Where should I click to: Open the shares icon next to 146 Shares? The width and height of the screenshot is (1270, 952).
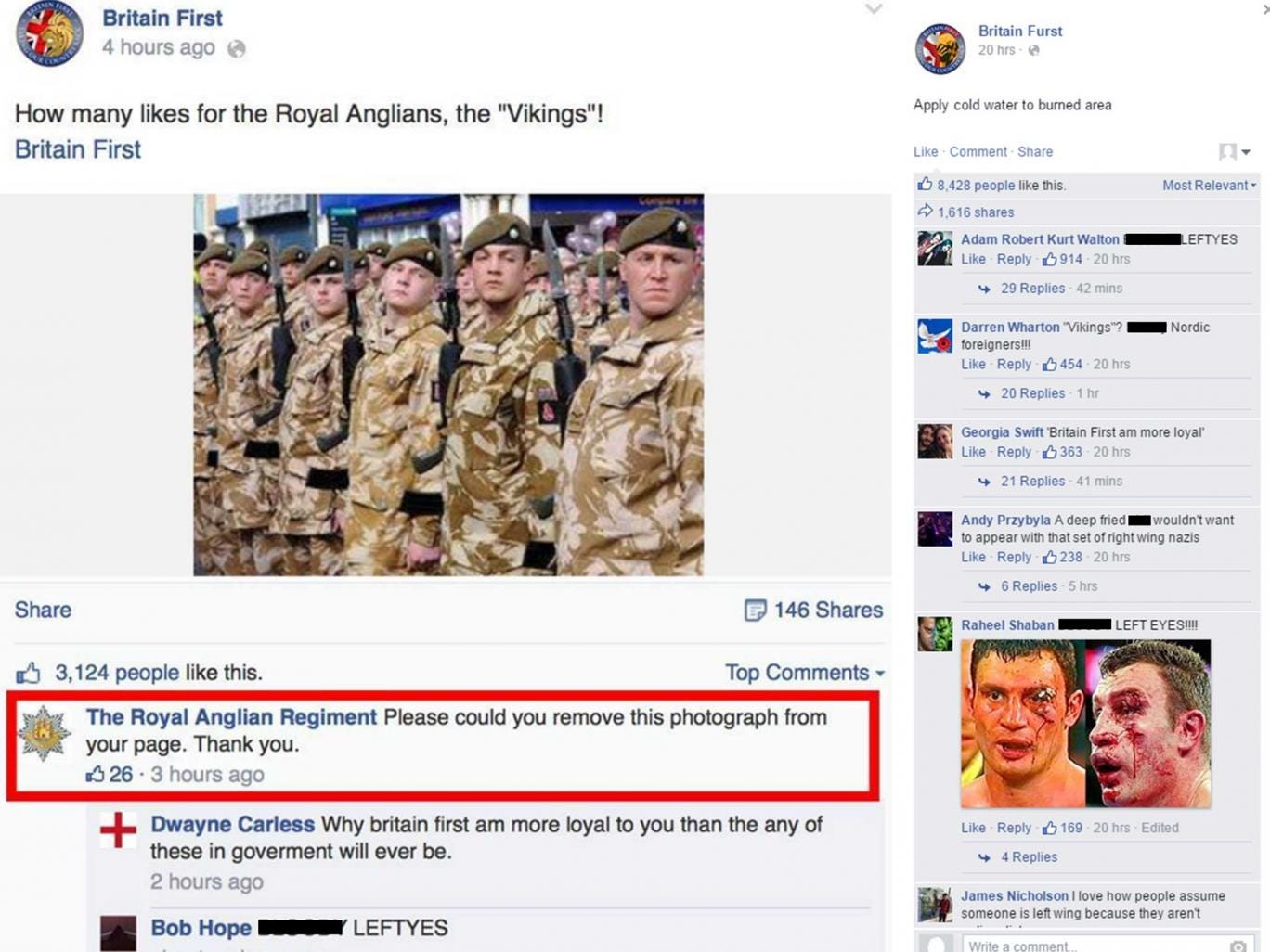[x=756, y=610]
